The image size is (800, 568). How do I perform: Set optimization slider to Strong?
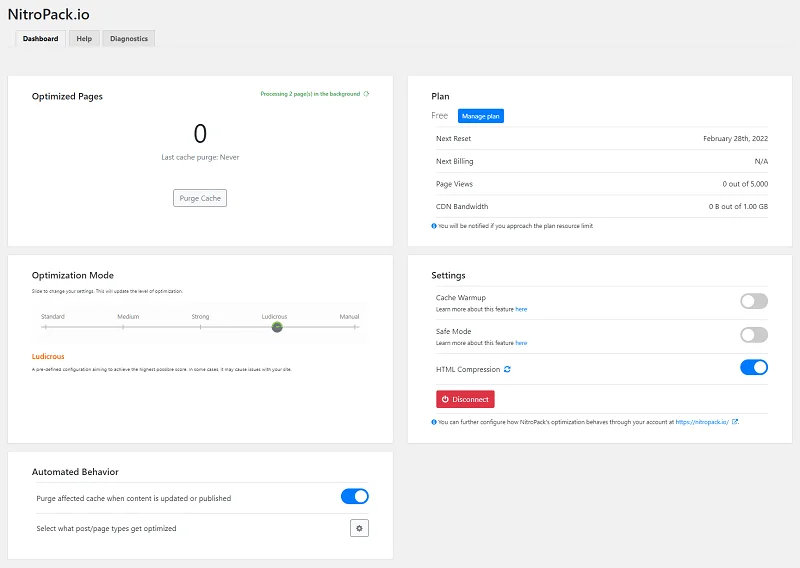tap(201, 327)
